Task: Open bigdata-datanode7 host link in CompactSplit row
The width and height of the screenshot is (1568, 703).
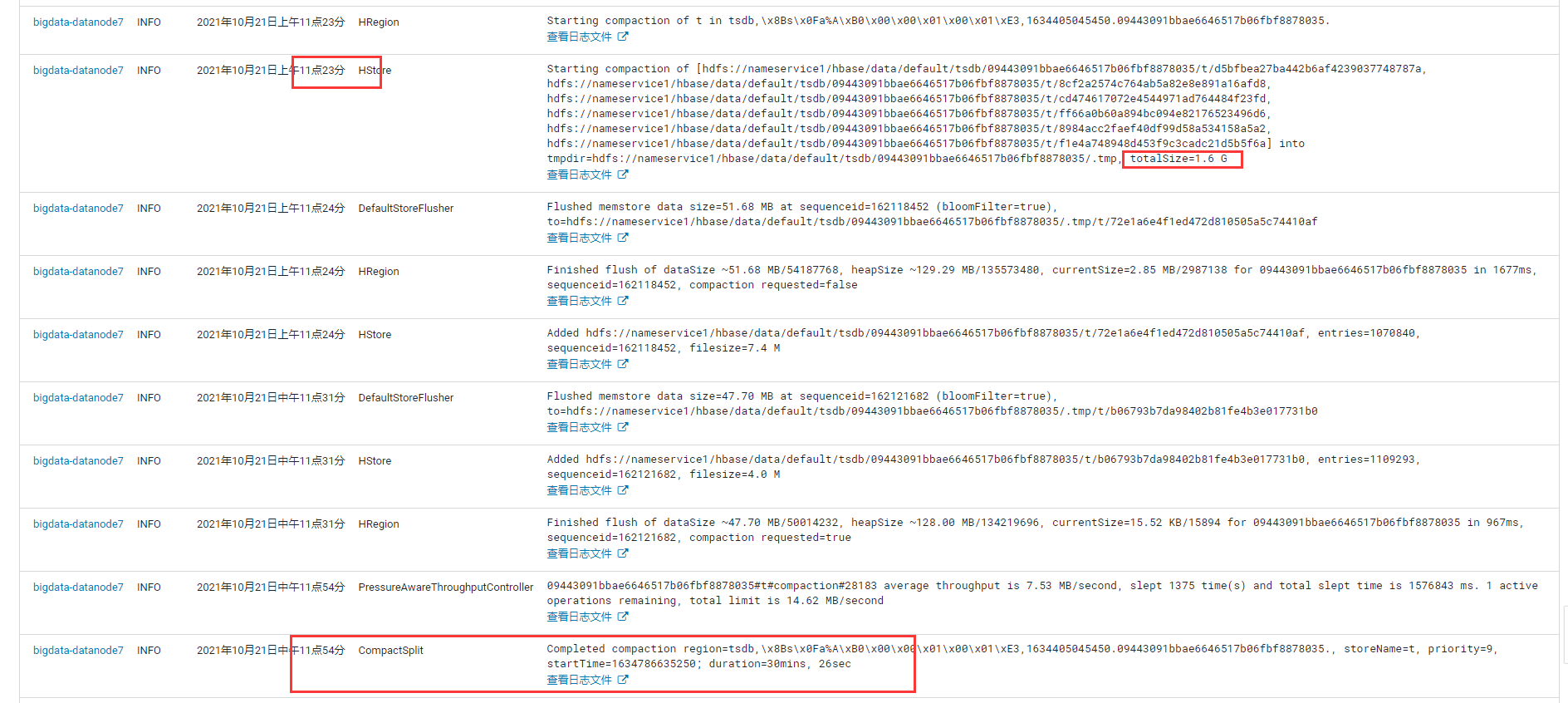Action: tap(78, 651)
